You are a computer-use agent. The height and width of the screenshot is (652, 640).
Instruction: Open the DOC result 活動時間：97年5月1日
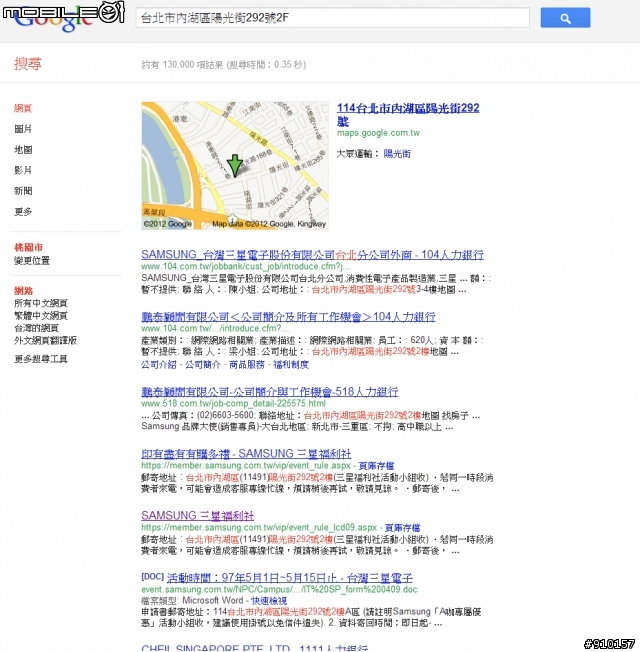click(289, 578)
